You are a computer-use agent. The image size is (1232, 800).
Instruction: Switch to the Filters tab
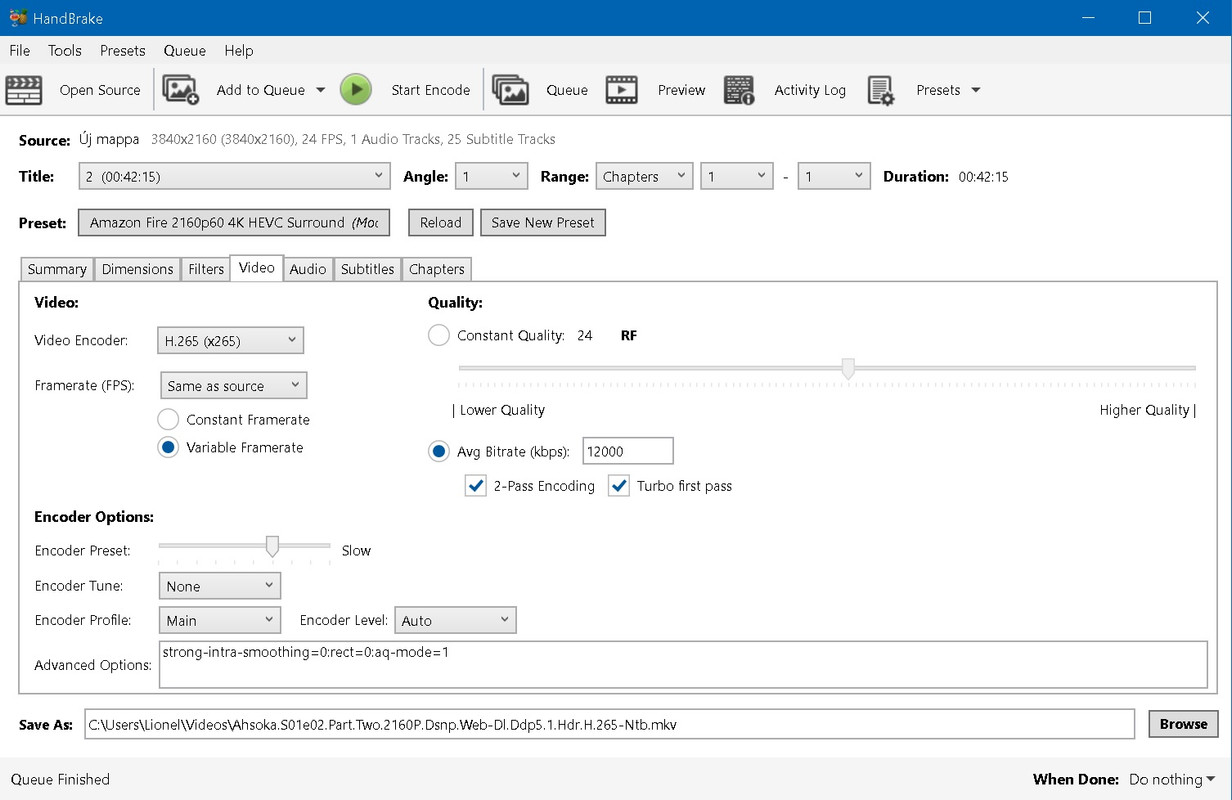(206, 269)
